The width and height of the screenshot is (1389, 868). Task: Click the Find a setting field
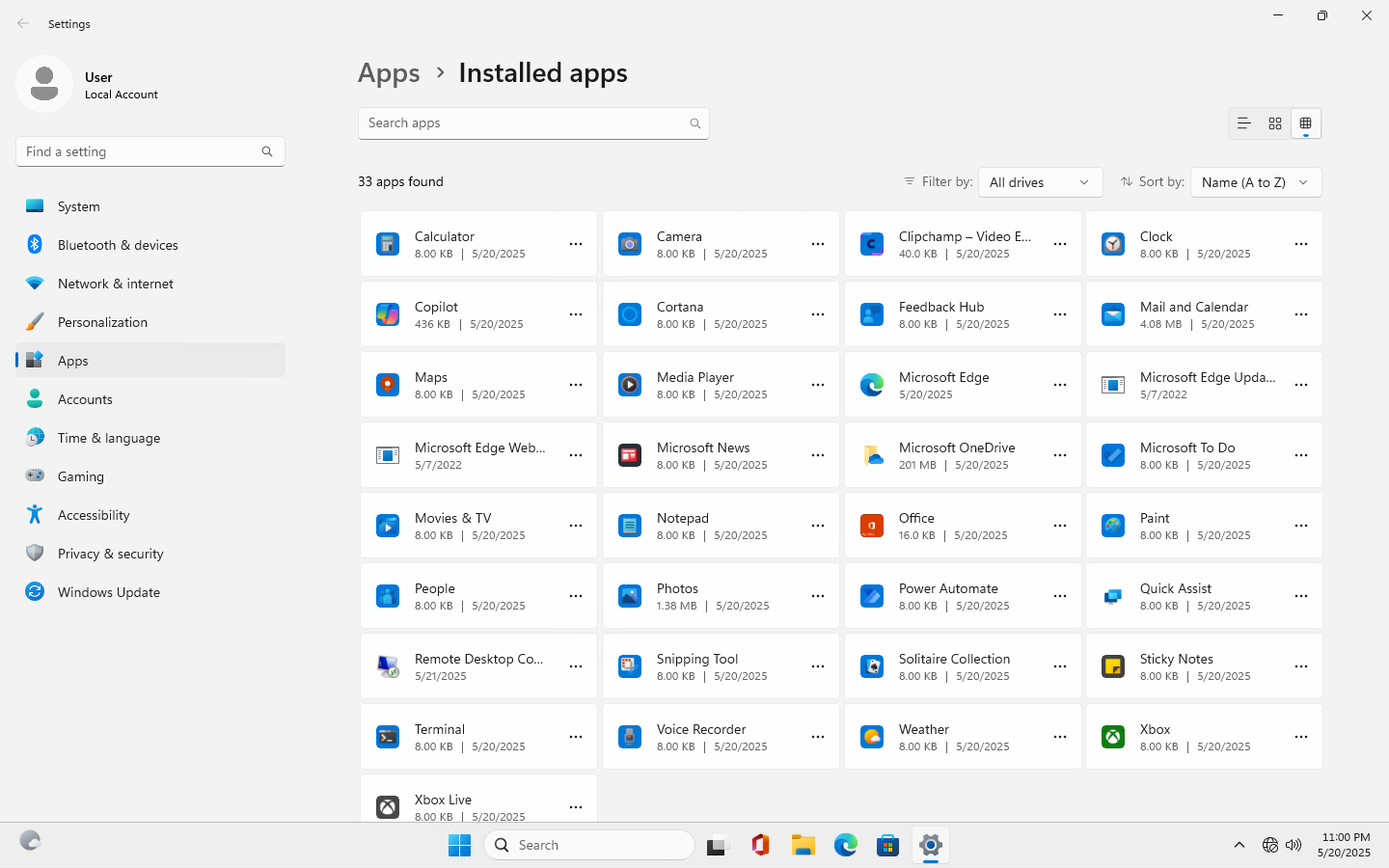click(150, 151)
